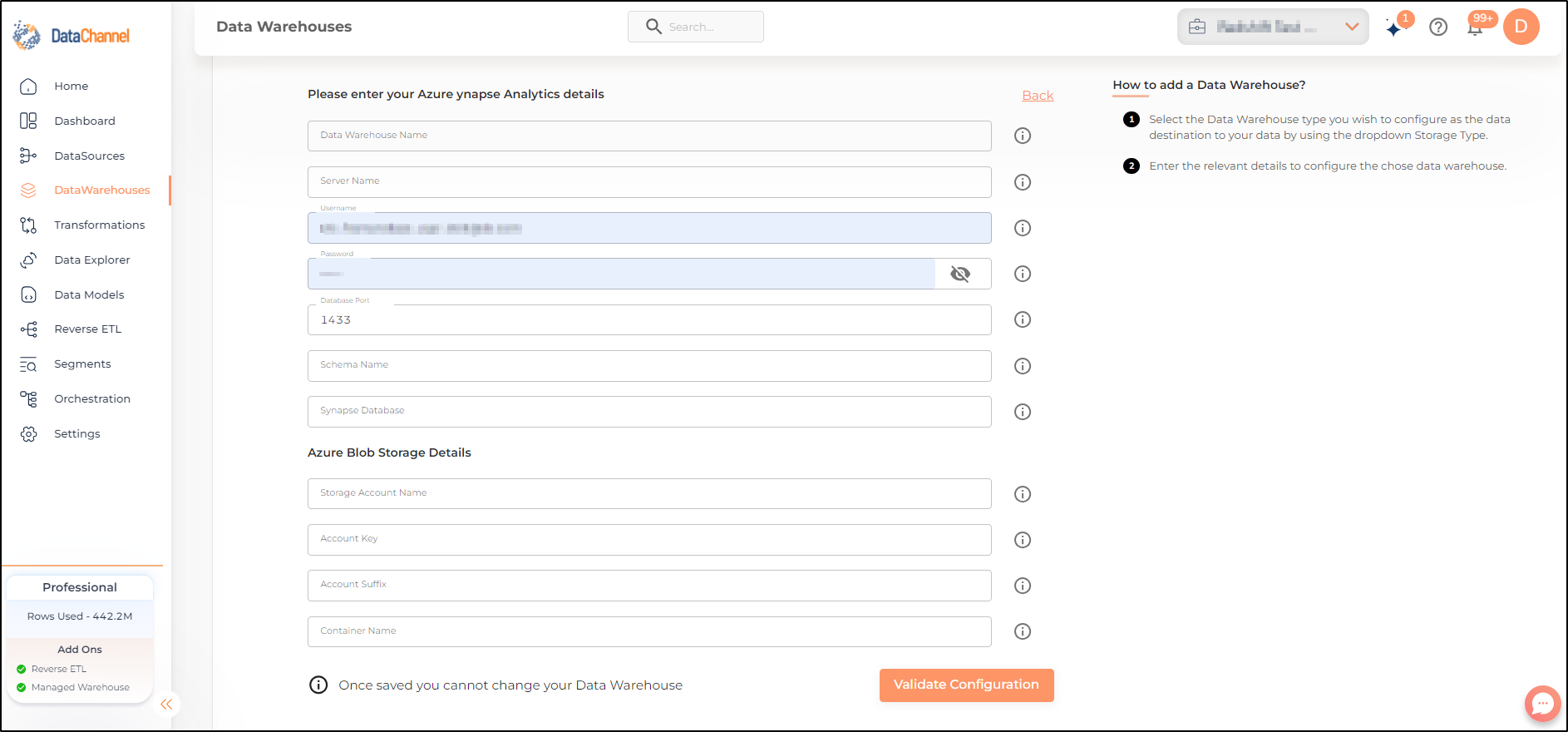Image resolution: width=1568 pixels, height=732 pixels.
Task: Collapse the sidebar with double chevron
Action: (x=166, y=704)
